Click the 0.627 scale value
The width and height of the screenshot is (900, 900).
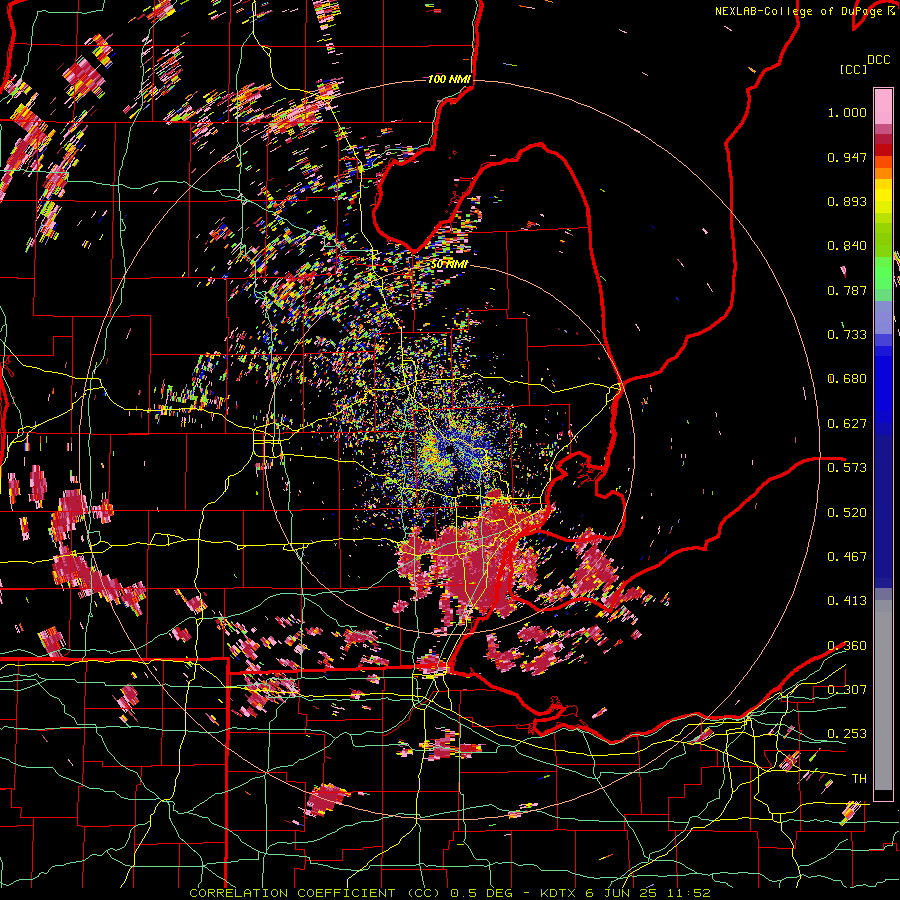tap(847, 424)
